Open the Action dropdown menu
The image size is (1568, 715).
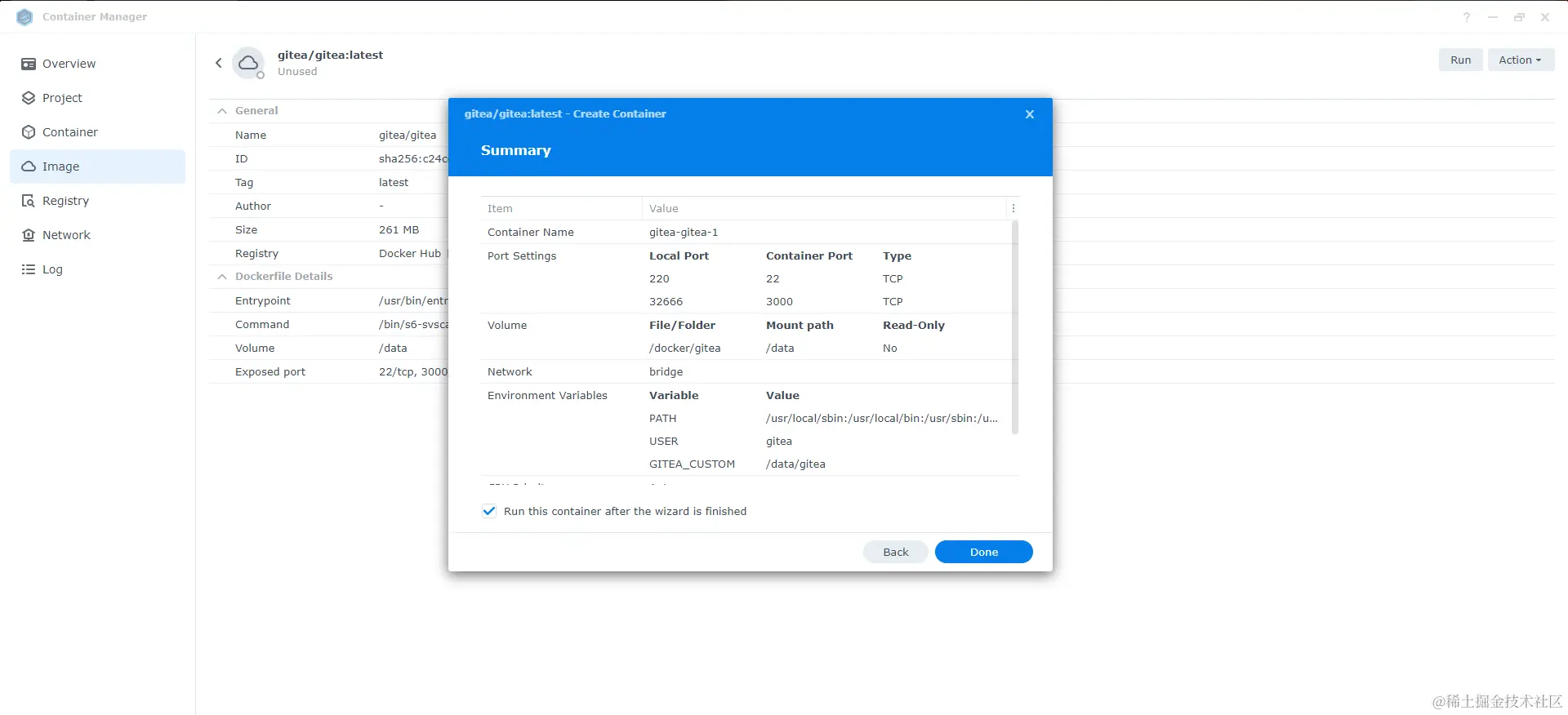(1521, 60)
